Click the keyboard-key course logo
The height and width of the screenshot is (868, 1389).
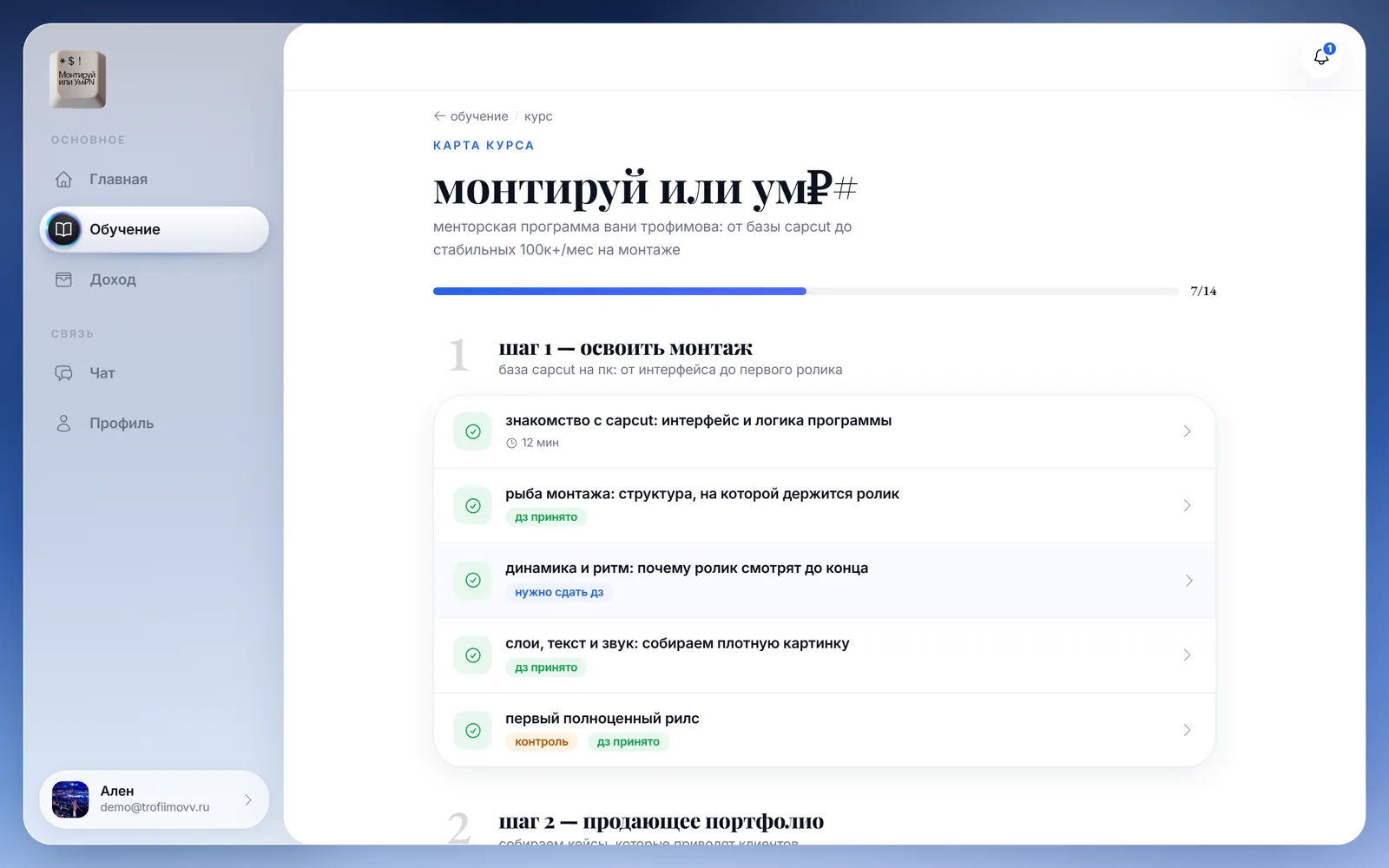pyautogui.click(x=78, y=80)
